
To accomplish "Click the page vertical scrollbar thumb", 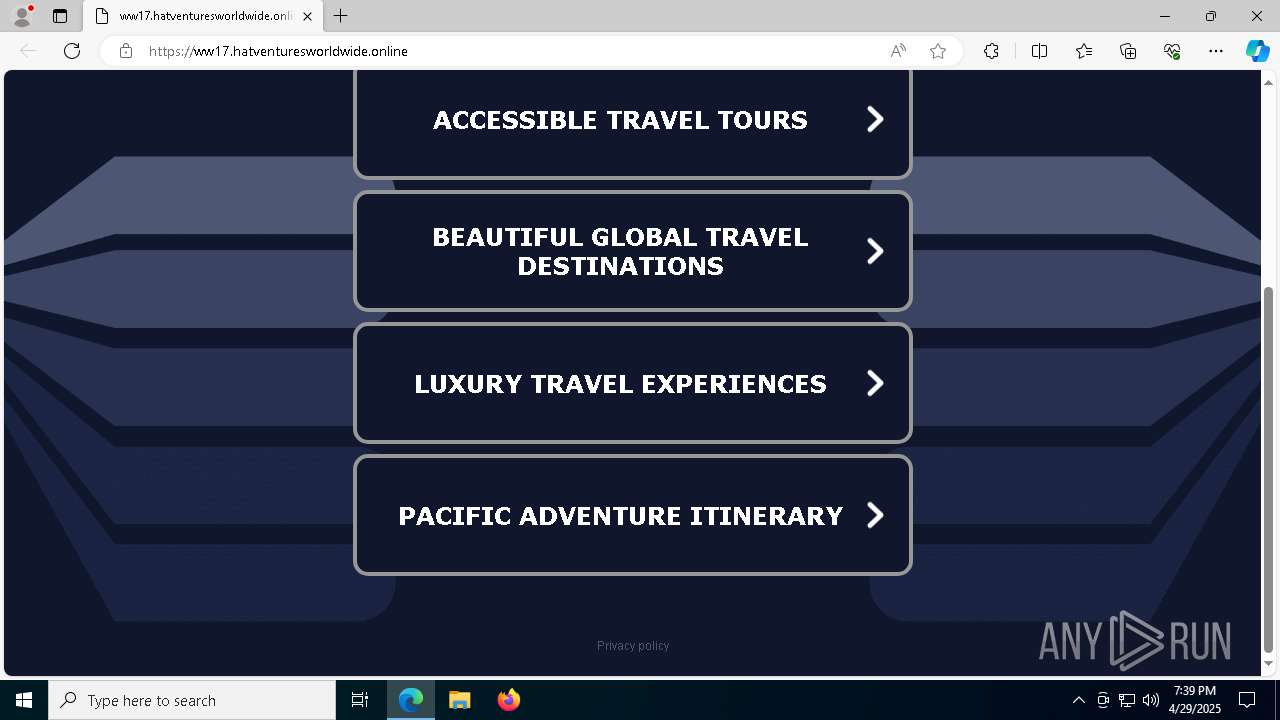I will (x=1269, y=470).
